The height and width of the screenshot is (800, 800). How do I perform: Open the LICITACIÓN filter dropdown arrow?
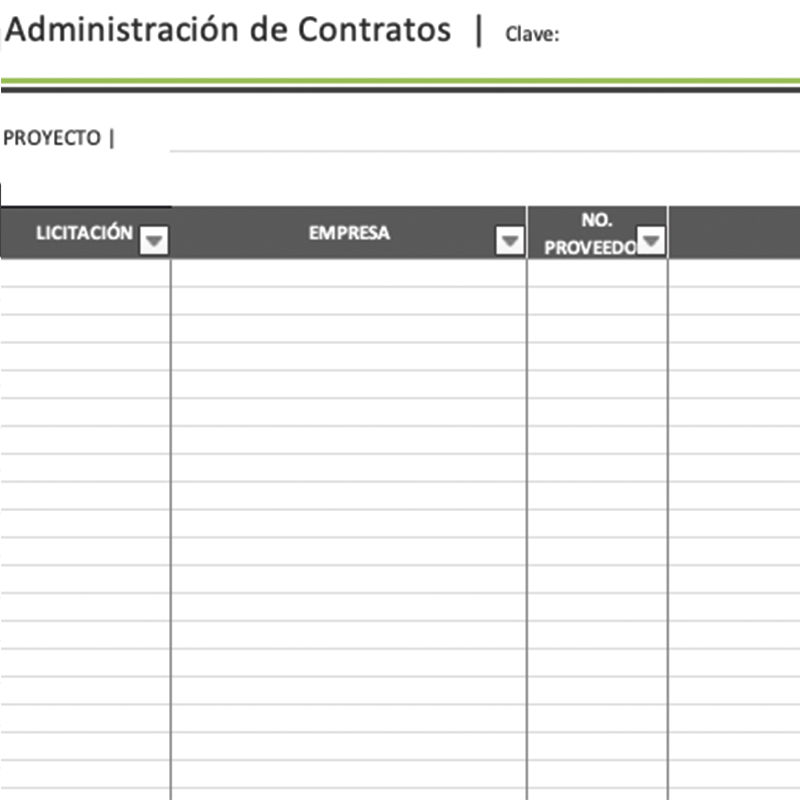pyautogui.click(x=154, y=241)
